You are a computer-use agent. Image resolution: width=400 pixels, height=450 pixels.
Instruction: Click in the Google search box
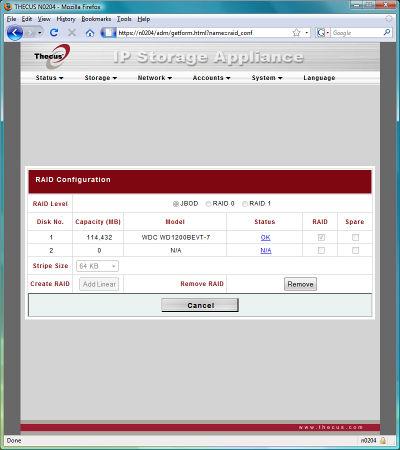[x=357, y=33]
